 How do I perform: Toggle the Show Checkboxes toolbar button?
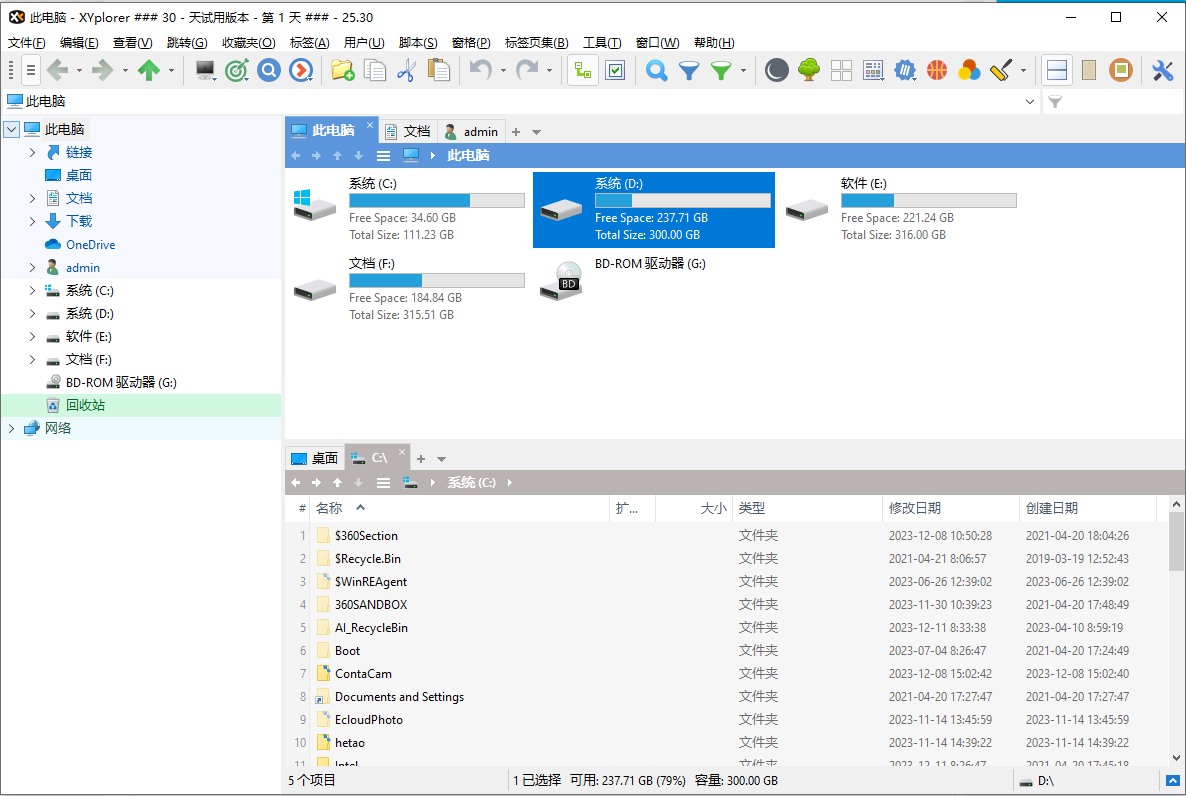coord(615,70)
